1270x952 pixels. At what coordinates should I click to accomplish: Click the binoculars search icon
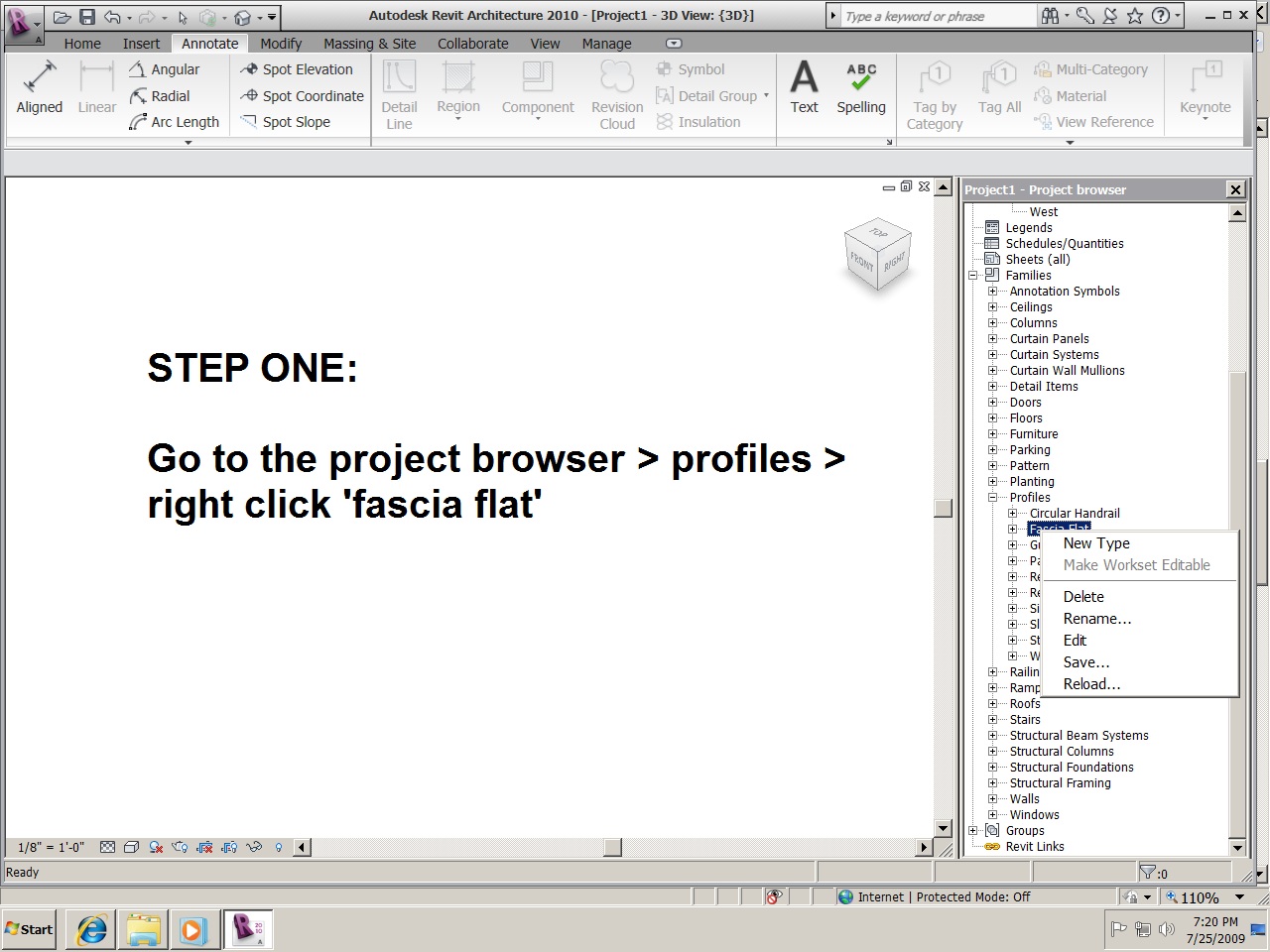click(1050, 16)
